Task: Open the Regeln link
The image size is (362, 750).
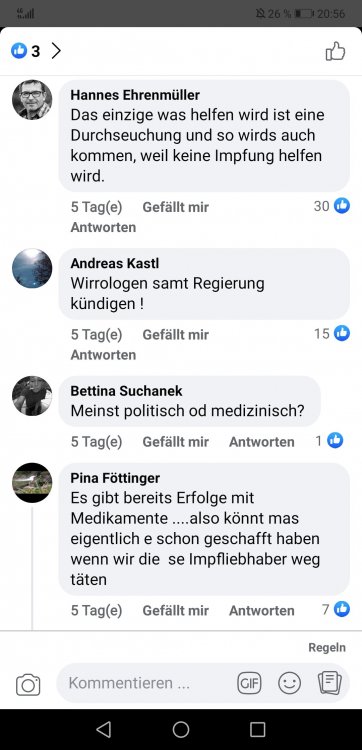Action: click(x=327, y=648)
